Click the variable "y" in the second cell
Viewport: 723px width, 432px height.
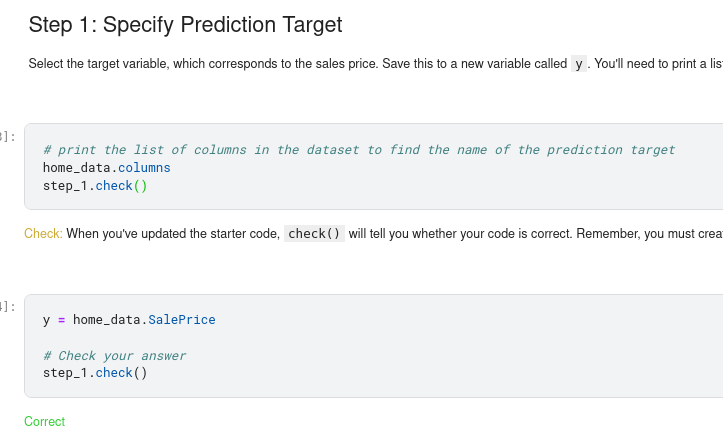click(x=47, y=320)
